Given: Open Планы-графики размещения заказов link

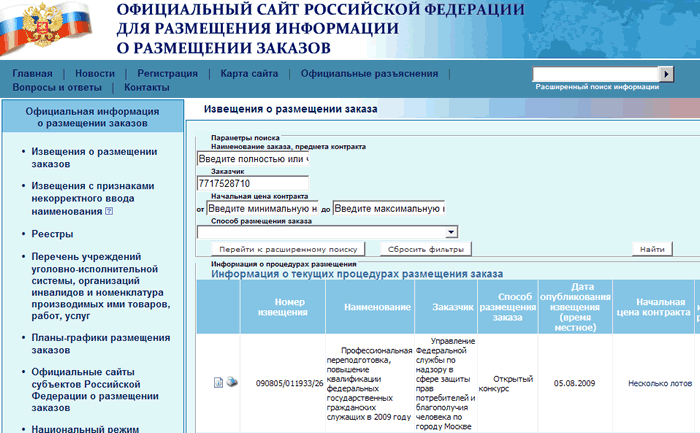Looking at the screenshot, I should pos(100,344).
